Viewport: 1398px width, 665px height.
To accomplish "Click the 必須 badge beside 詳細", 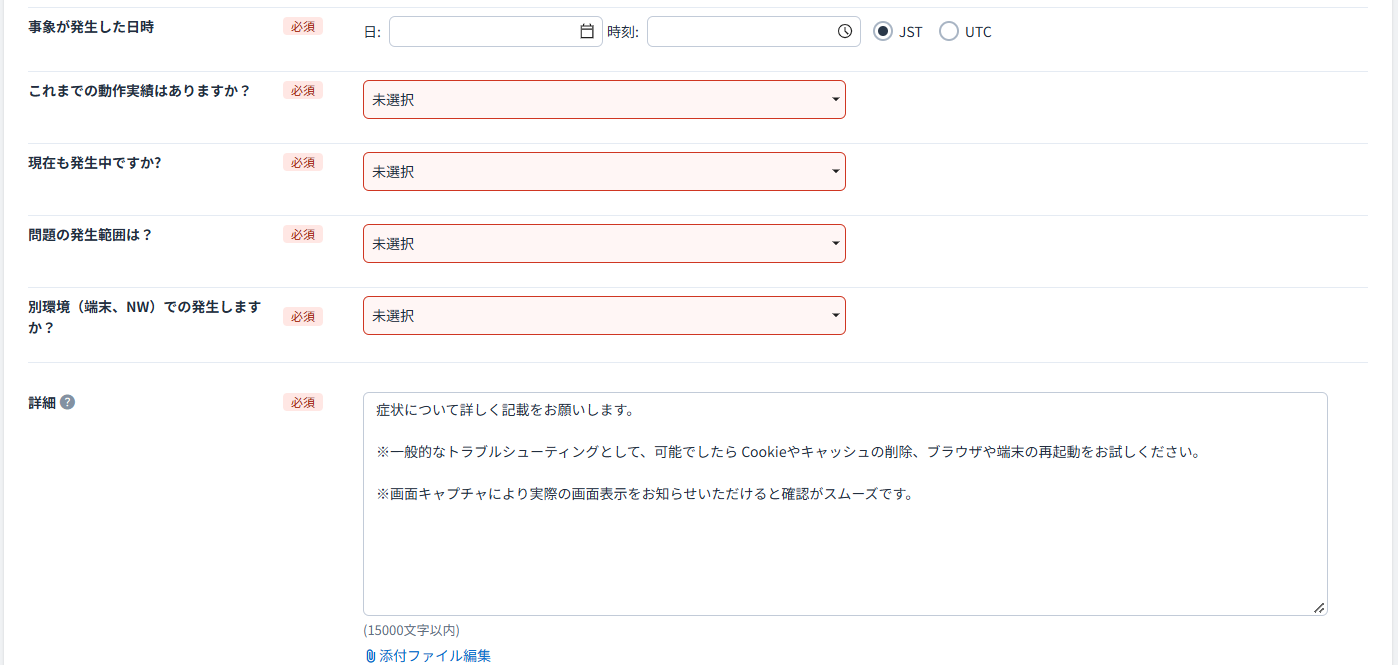I will 303,402.
